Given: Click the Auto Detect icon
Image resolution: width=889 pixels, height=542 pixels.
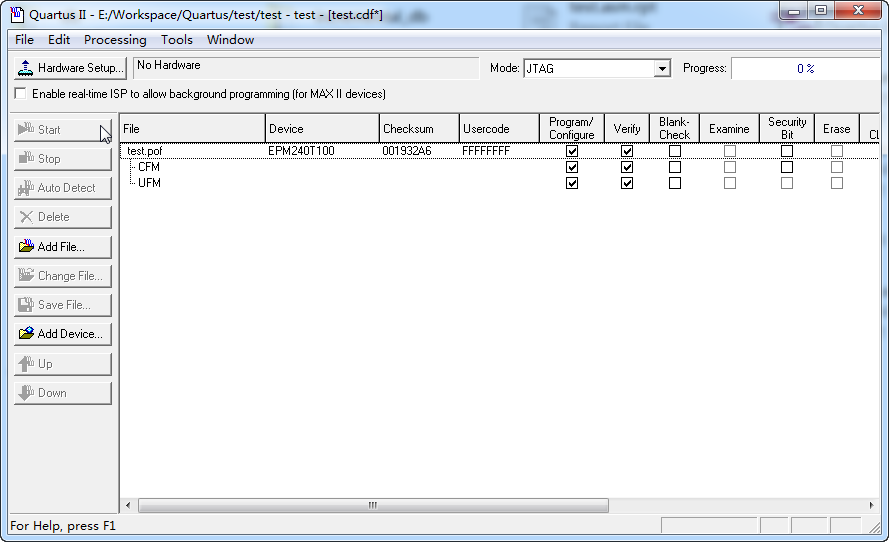Looking at the screenshot, I should click(27, 188).
